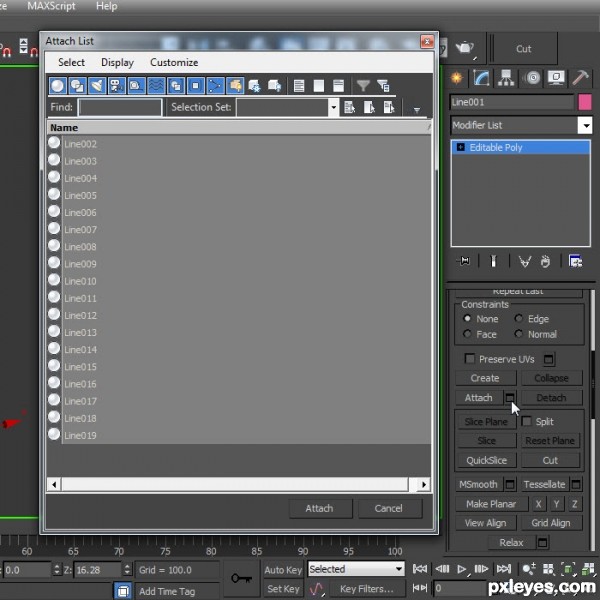Screen dimensions: 600x600
Task: Toggle Display Bone Objects filter icon
Action: pos(215,86)
